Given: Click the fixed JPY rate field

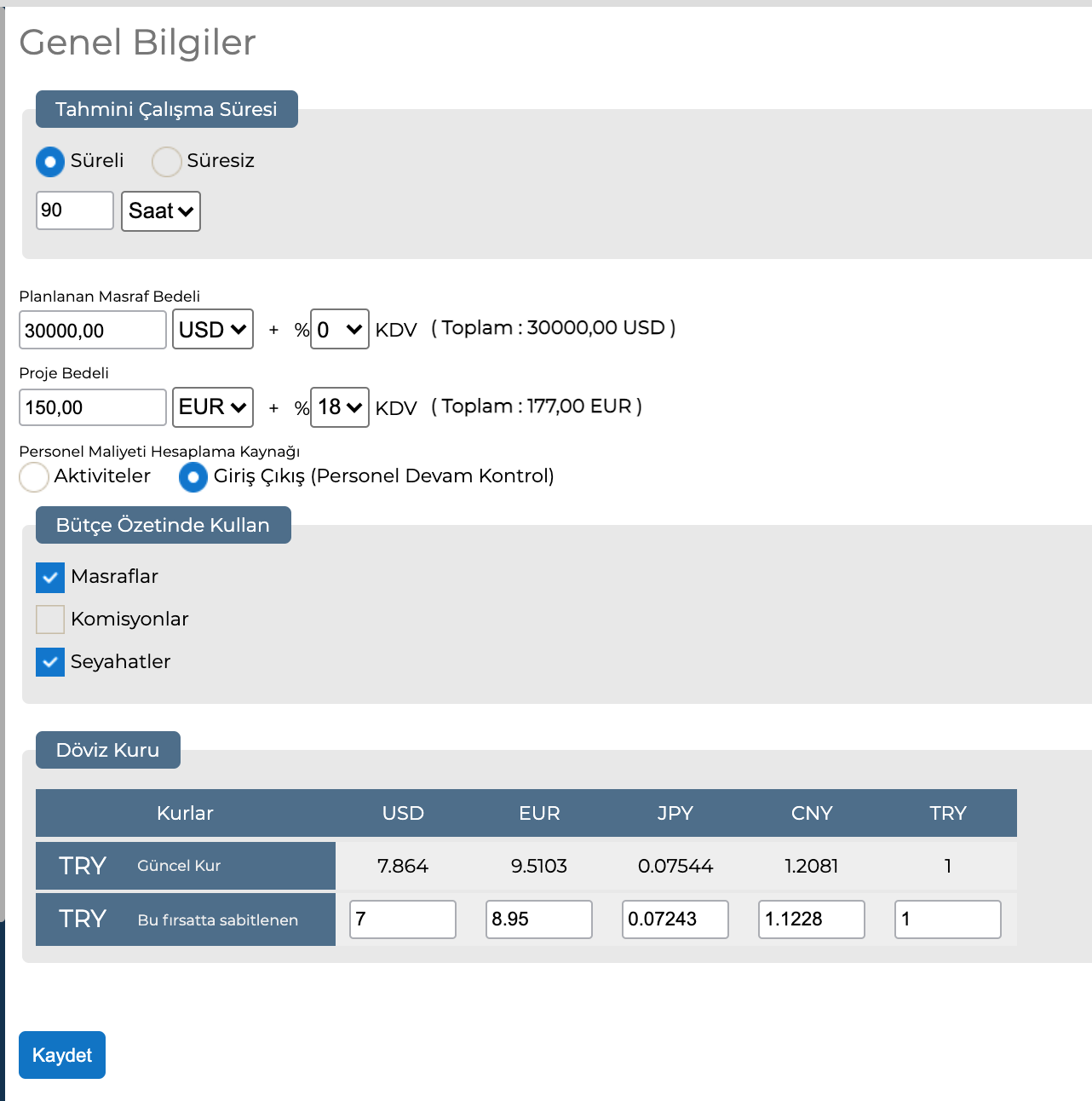Looking at the screenshot, I should pyautogui.click(x=675, y=919).
